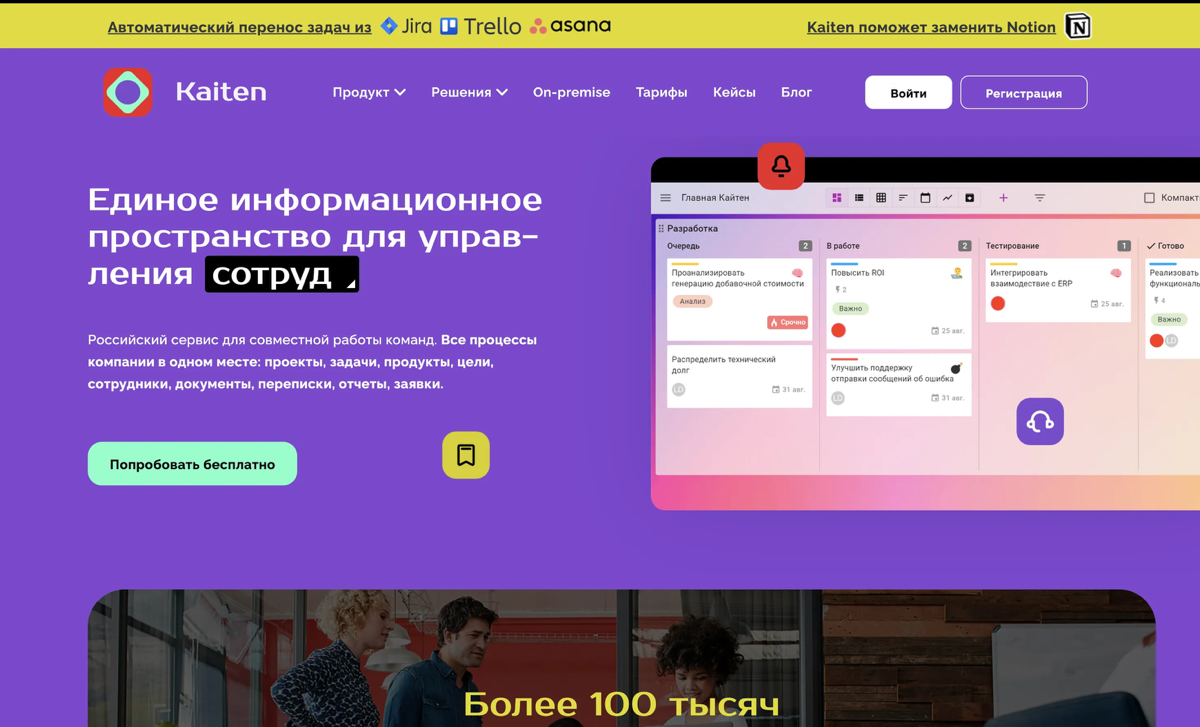1200x727 pixels.
Task: Click the team photo thumbnail below the hero
Action: point(621,658)
